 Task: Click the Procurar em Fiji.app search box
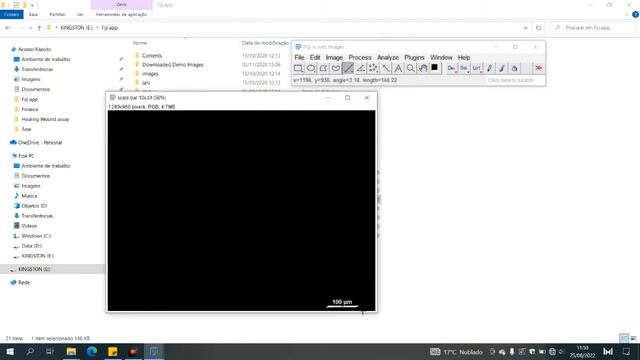[592, 28]
